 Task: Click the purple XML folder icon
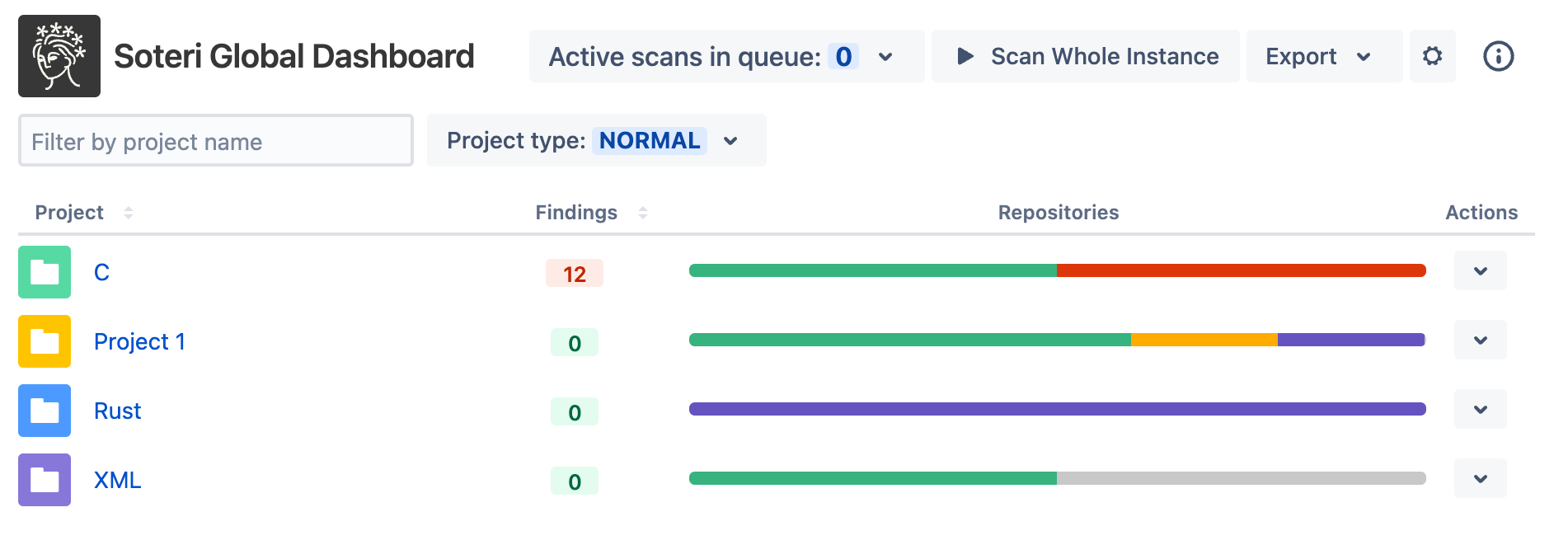(x=45, y=480)
